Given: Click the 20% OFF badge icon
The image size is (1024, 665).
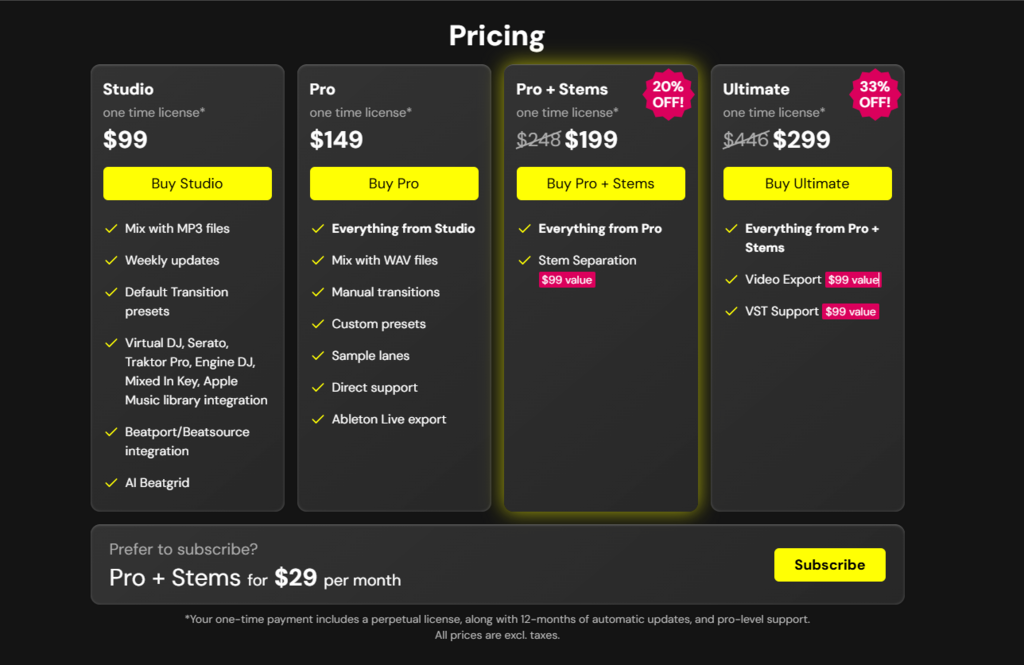Looking at the screenshot, I should coord(668,95).
